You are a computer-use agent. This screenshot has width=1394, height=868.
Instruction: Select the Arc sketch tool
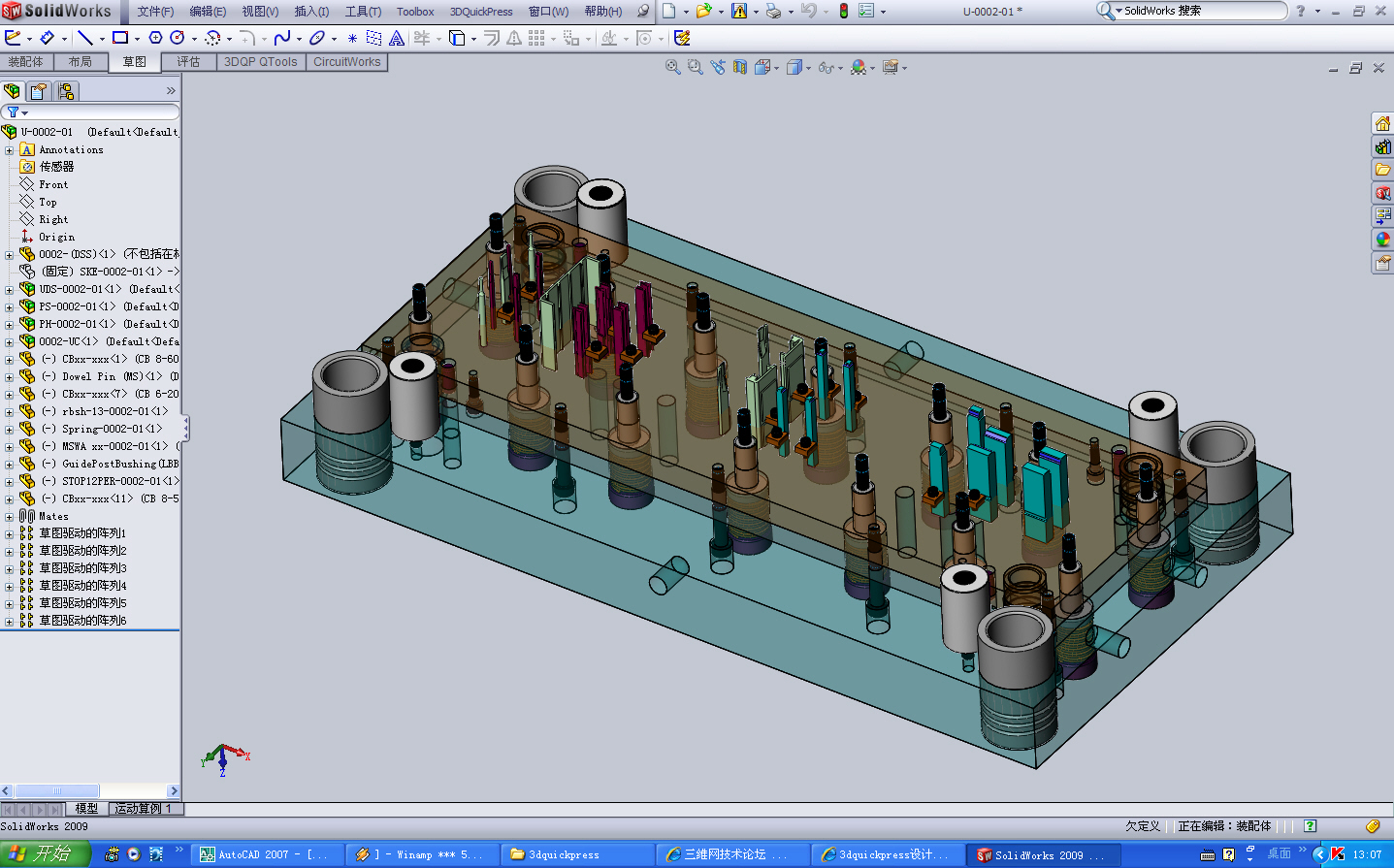(x=212, y=38)
